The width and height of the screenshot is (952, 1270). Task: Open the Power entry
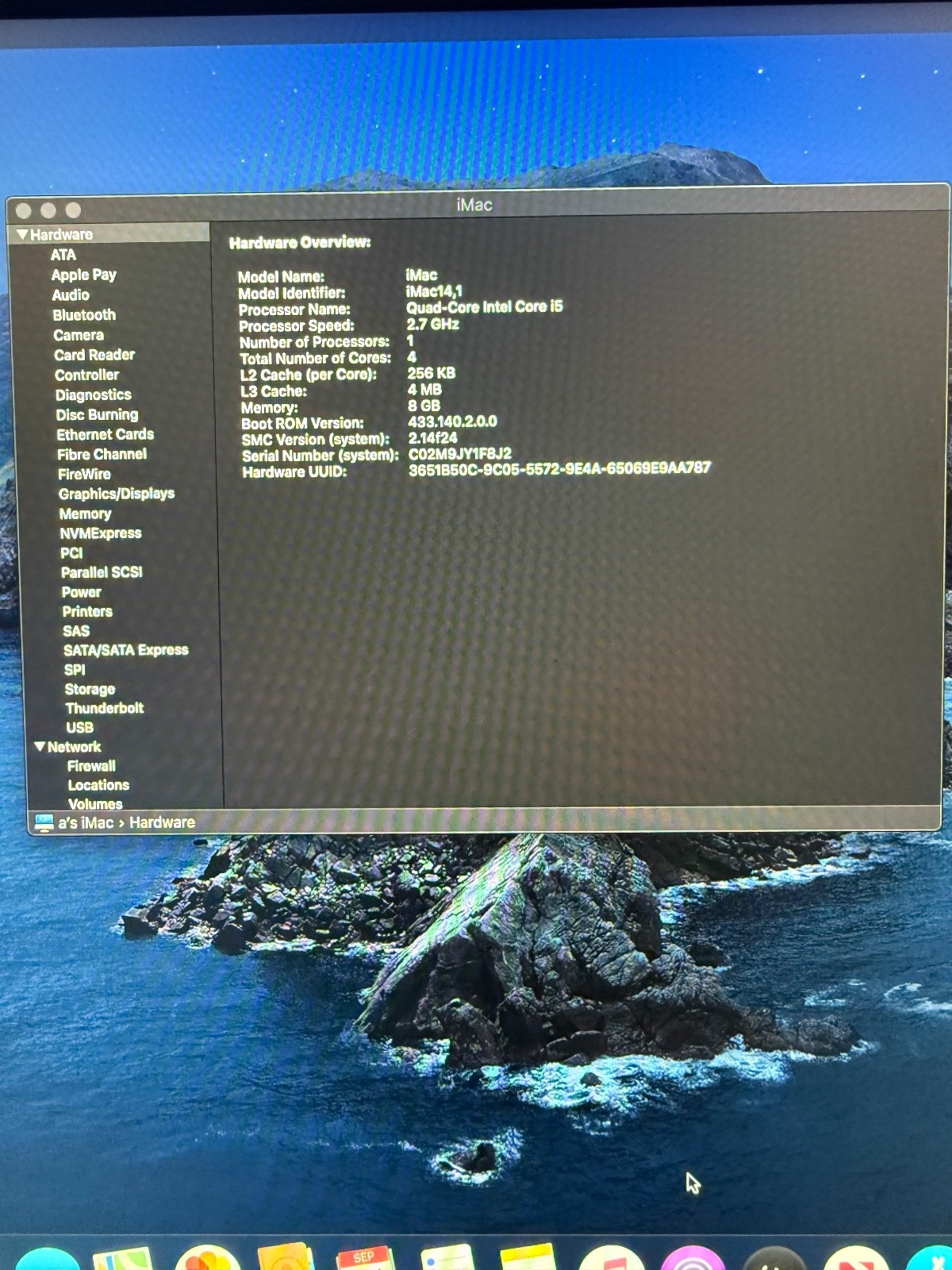coord(81,592)
